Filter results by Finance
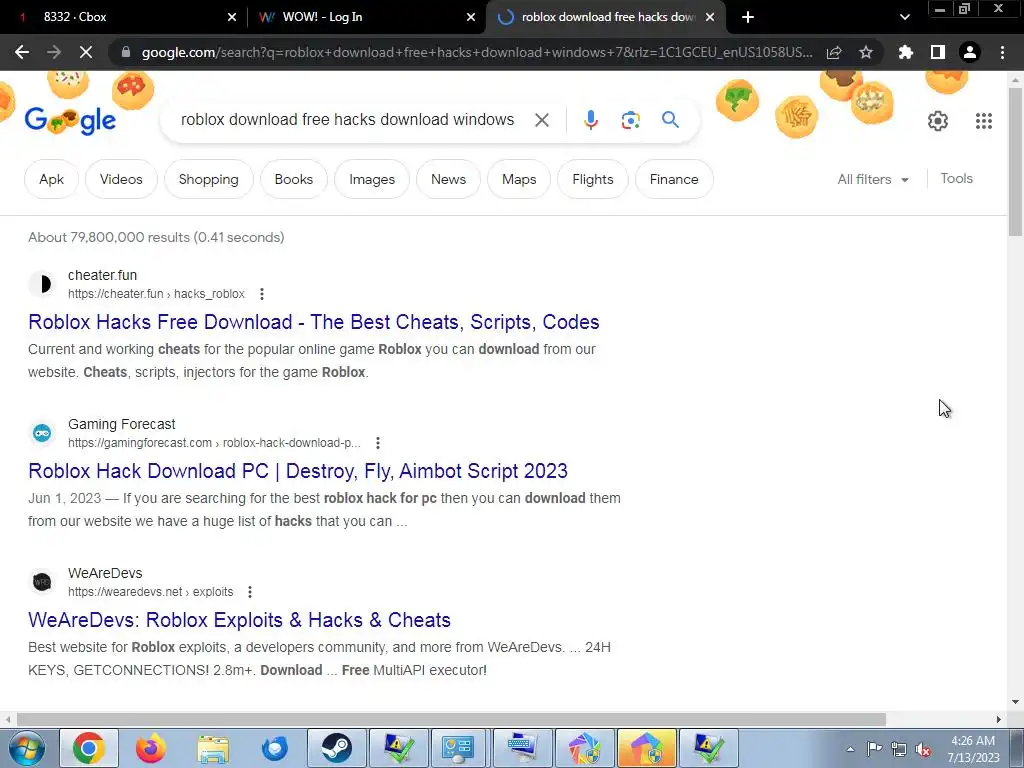This screenshot has height=768, width=1024. tap(673, 179)
